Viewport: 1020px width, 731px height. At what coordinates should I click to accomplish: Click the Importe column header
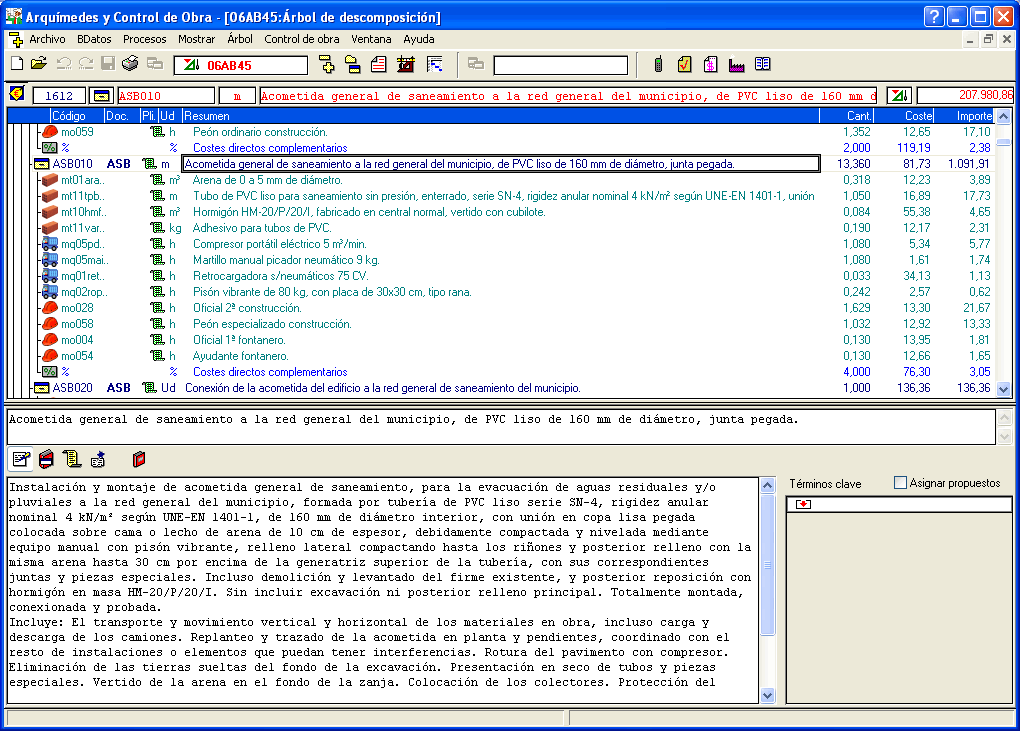click(x=964, y=116)
